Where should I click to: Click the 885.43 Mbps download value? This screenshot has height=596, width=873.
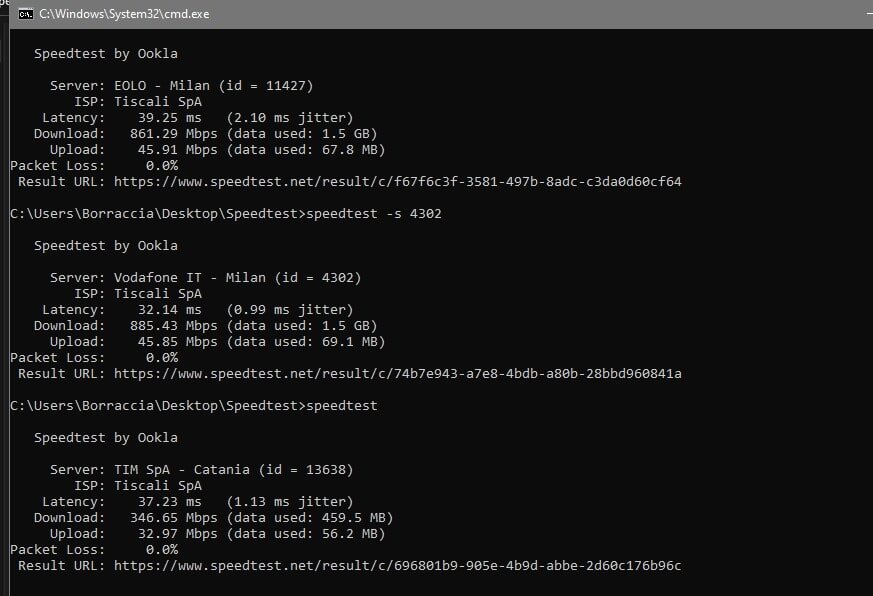(x=174, y=326)
